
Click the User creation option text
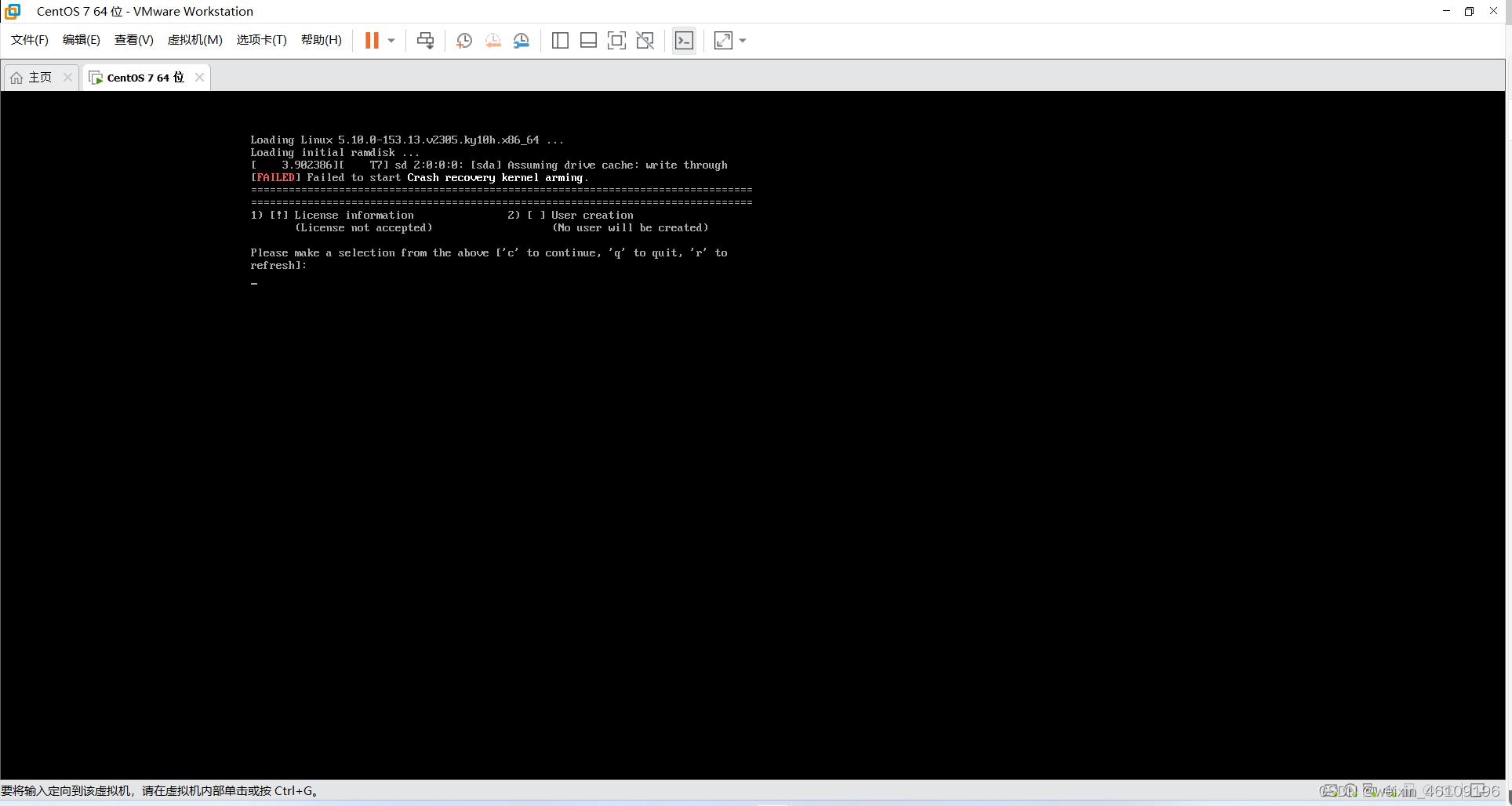(592, 216)
